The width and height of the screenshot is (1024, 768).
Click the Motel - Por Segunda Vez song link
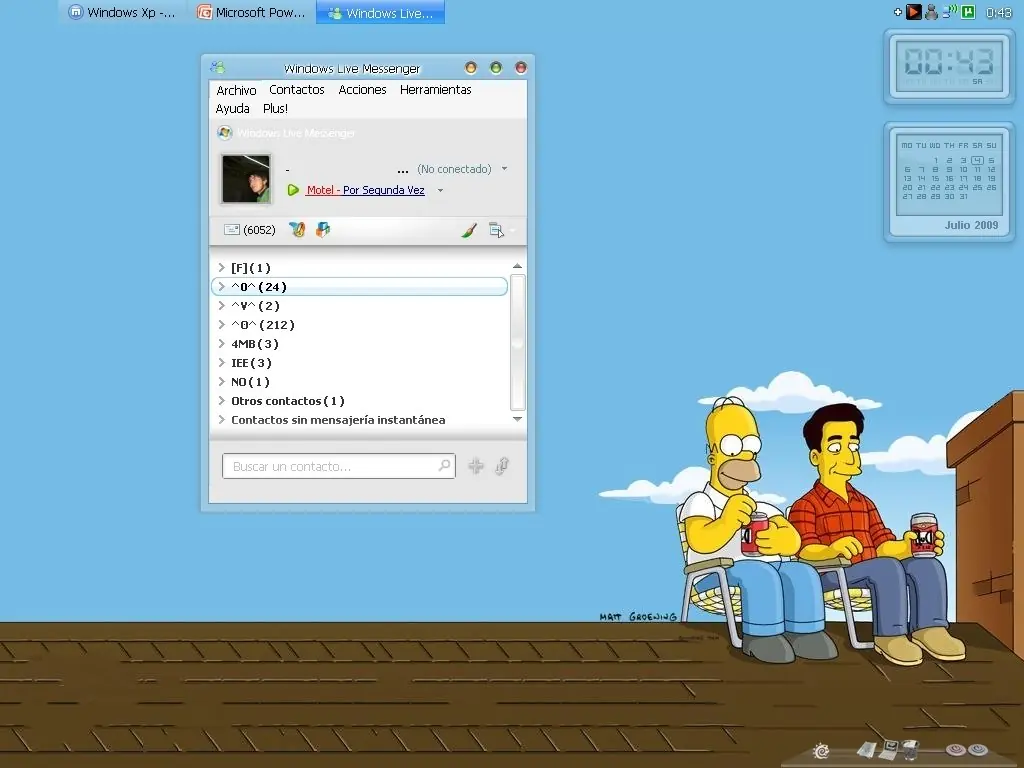[x=366, y=190]
